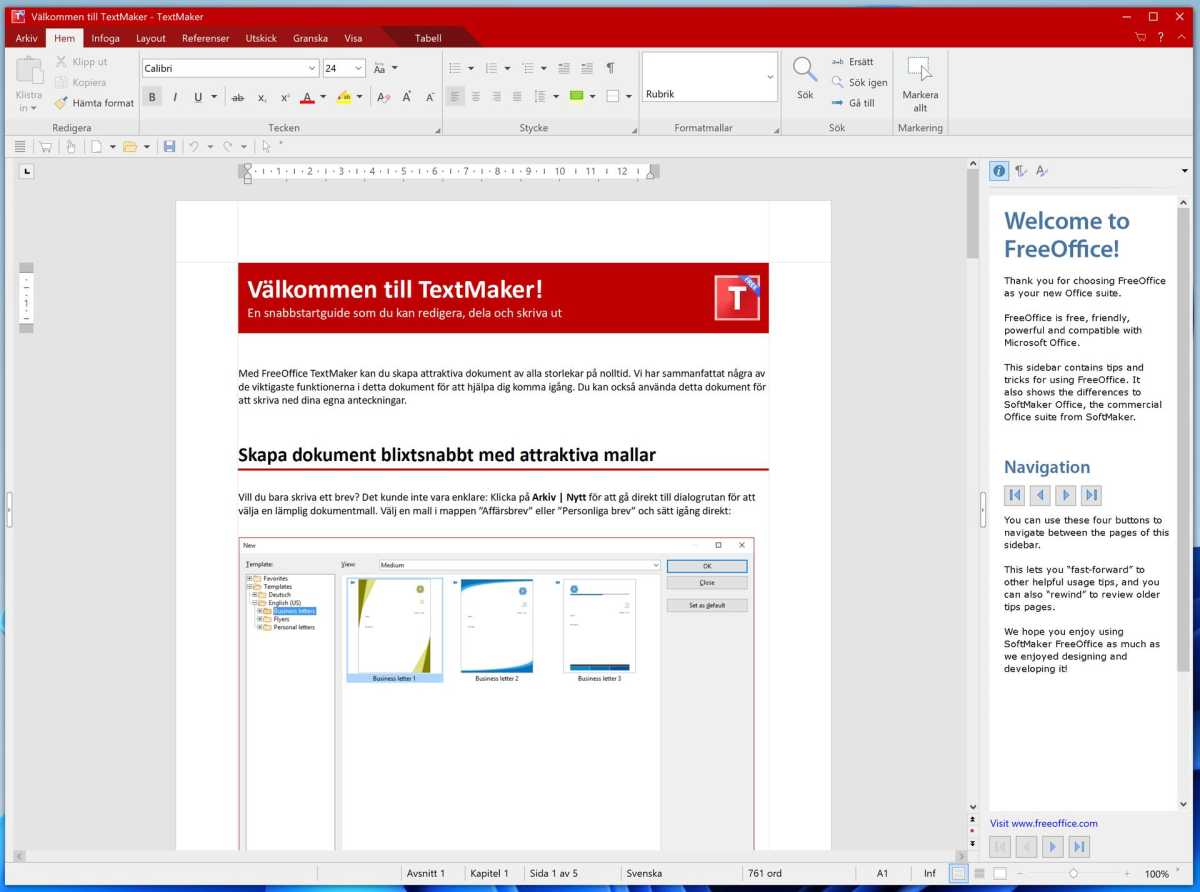Open the font size dropdown showing 24
Image resolution: width=1200 pixels, height=892 pixels.
click(360, 68)
